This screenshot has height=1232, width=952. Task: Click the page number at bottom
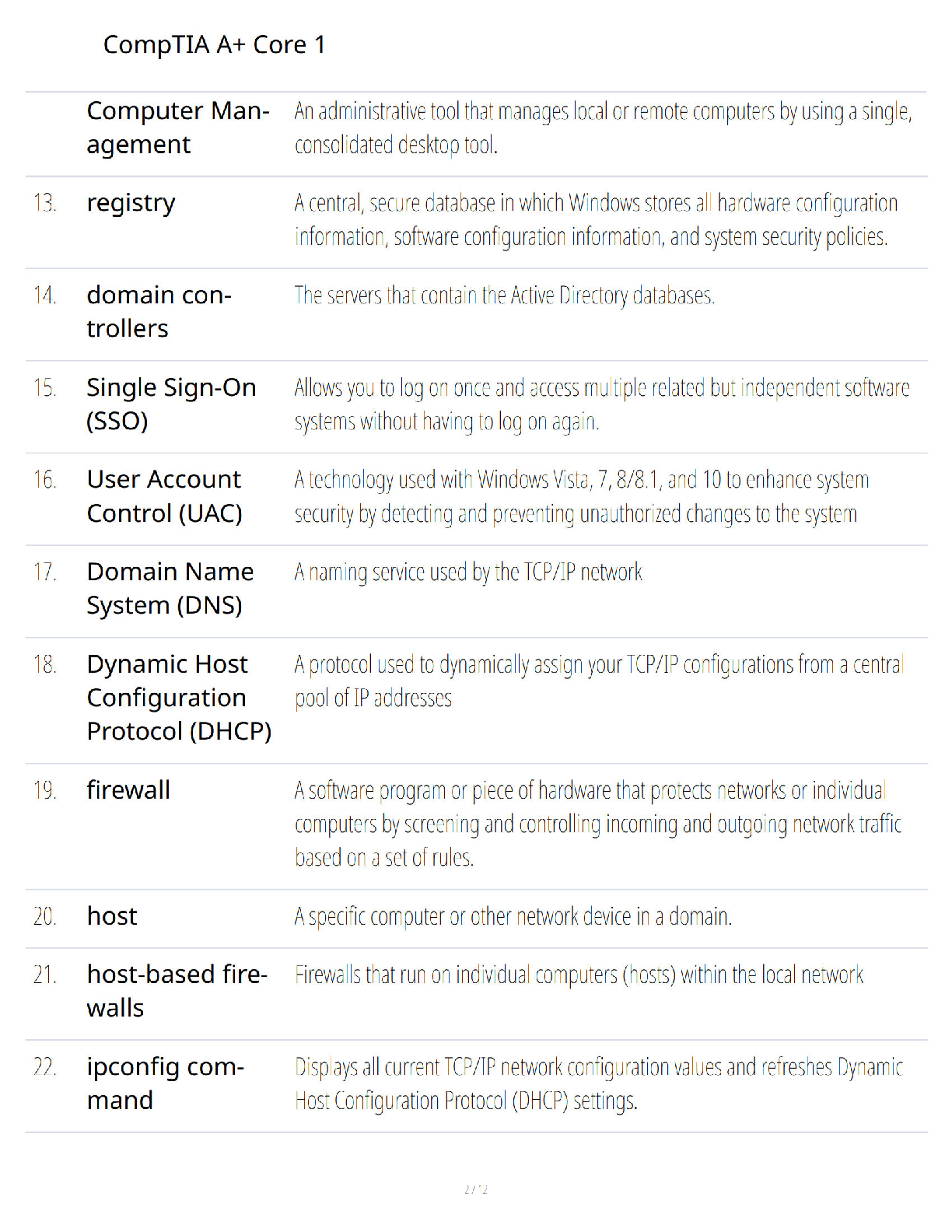click(476, 1189)
